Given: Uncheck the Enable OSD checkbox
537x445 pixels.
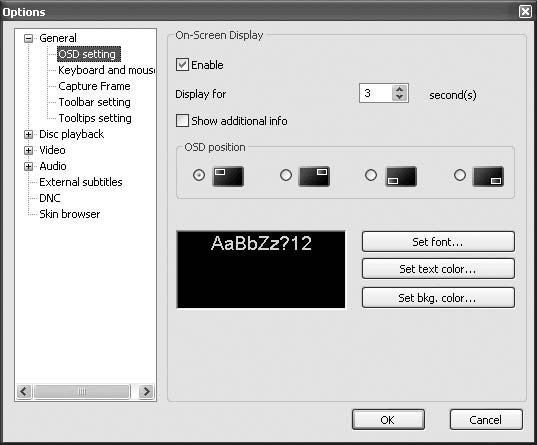Looking at the screenshot, I should [x=182, y=64].
